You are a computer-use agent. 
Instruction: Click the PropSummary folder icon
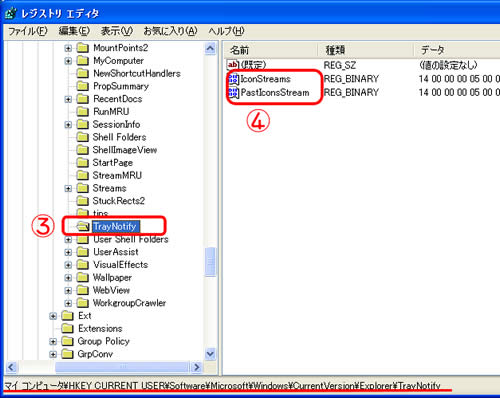click(83, 86)
